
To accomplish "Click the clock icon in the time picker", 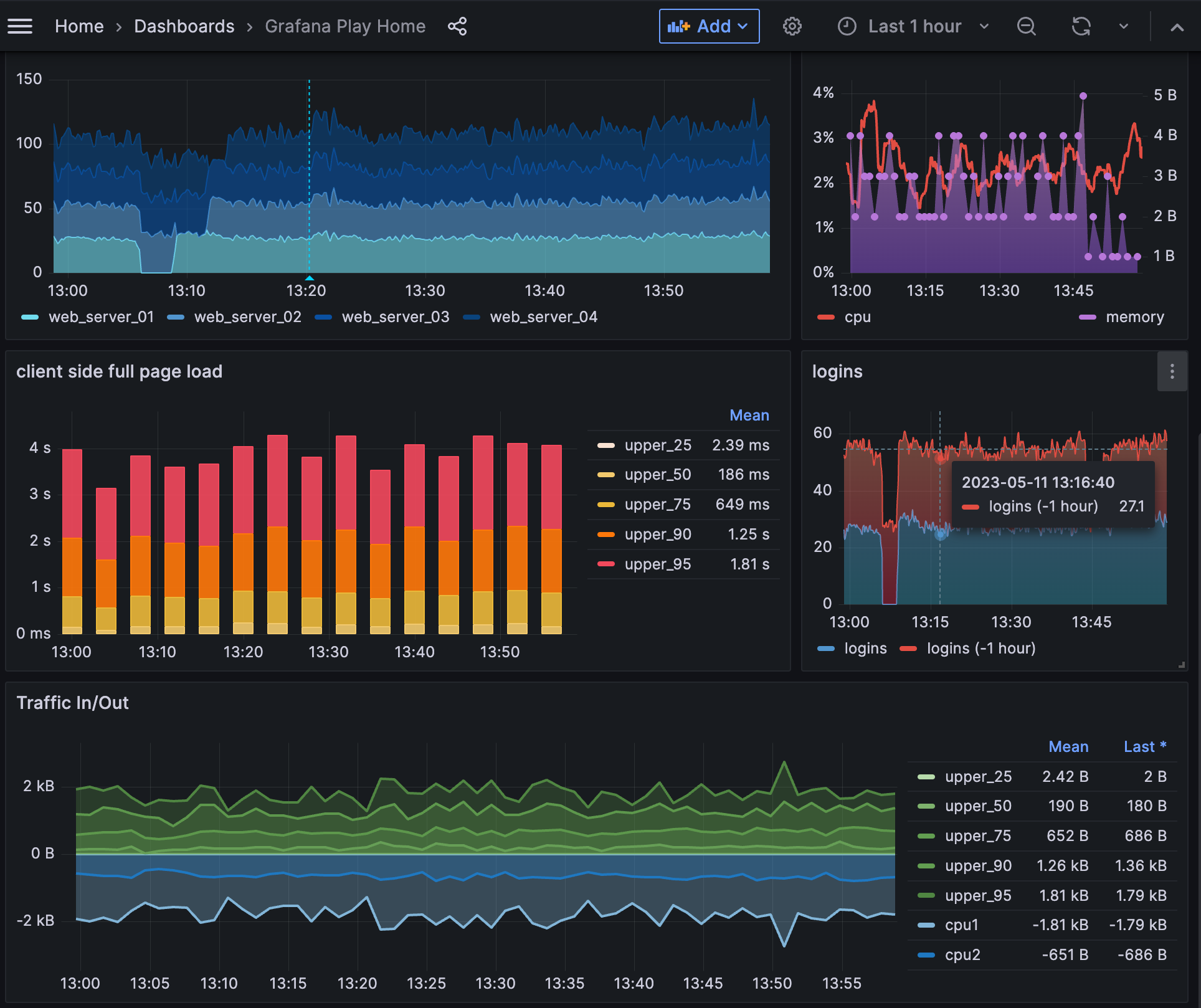I will pos(847,26).
